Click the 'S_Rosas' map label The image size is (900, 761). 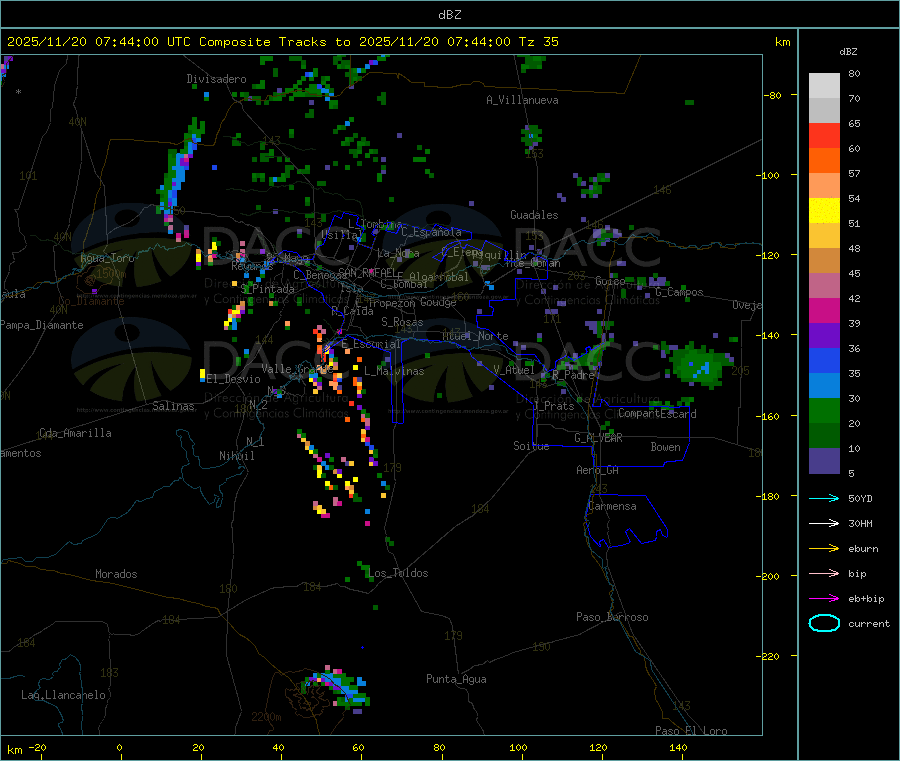(402, 322)
